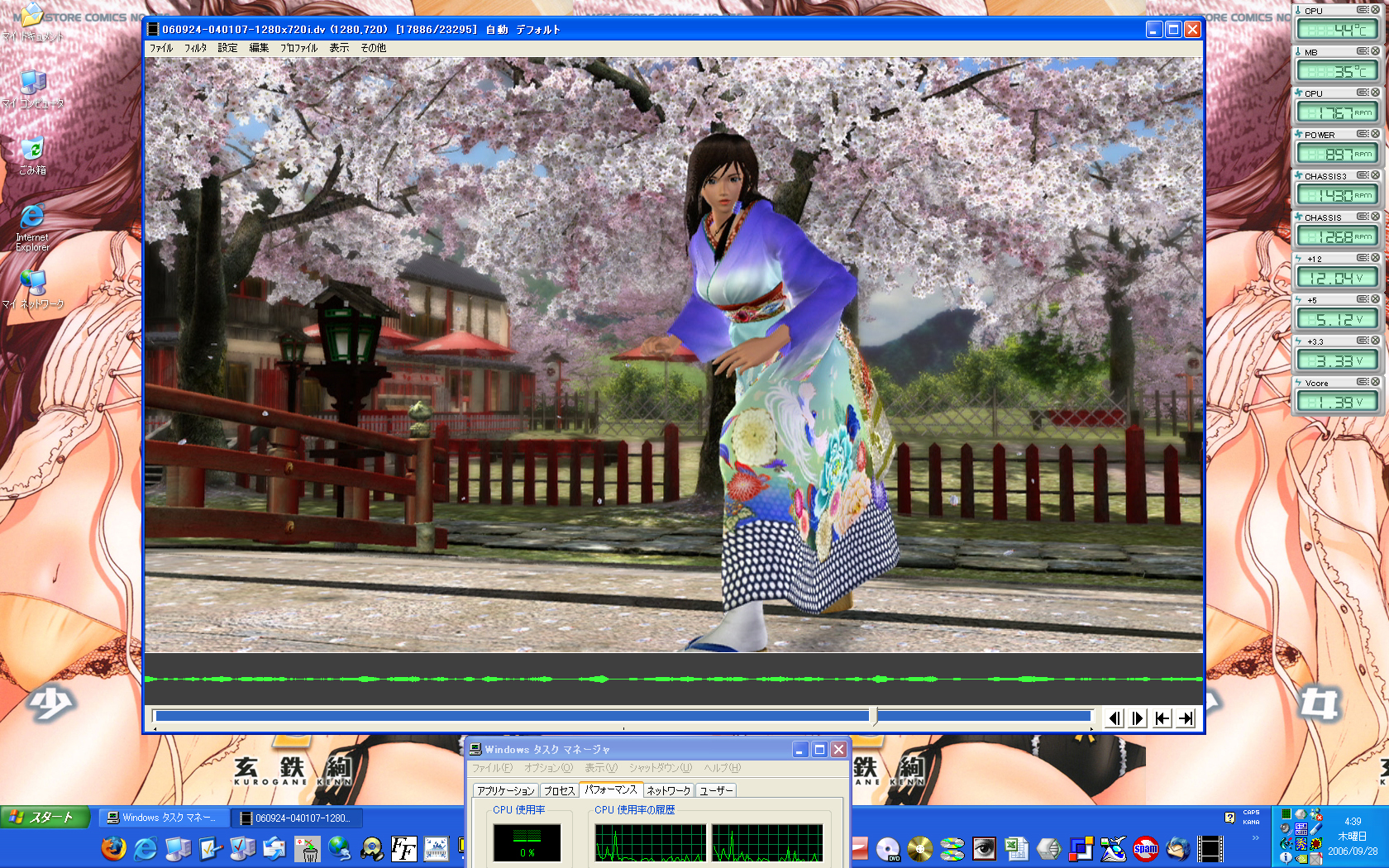This screenshot has width=1389, height=868.
Task: Click the audio waveform display
Action: coord(673,679)
